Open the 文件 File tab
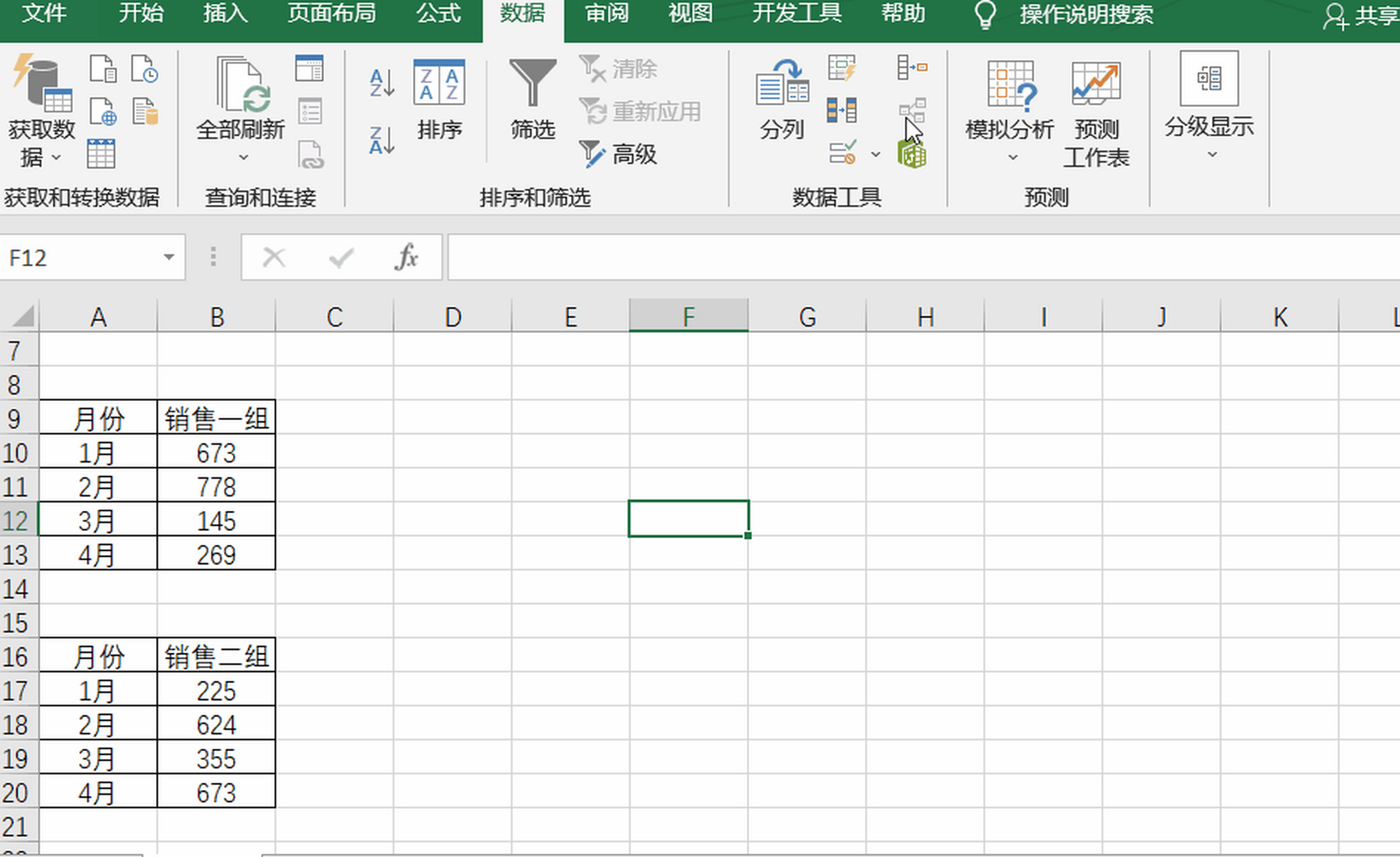Screen dimensions: 1400x857 pos(44,13)
